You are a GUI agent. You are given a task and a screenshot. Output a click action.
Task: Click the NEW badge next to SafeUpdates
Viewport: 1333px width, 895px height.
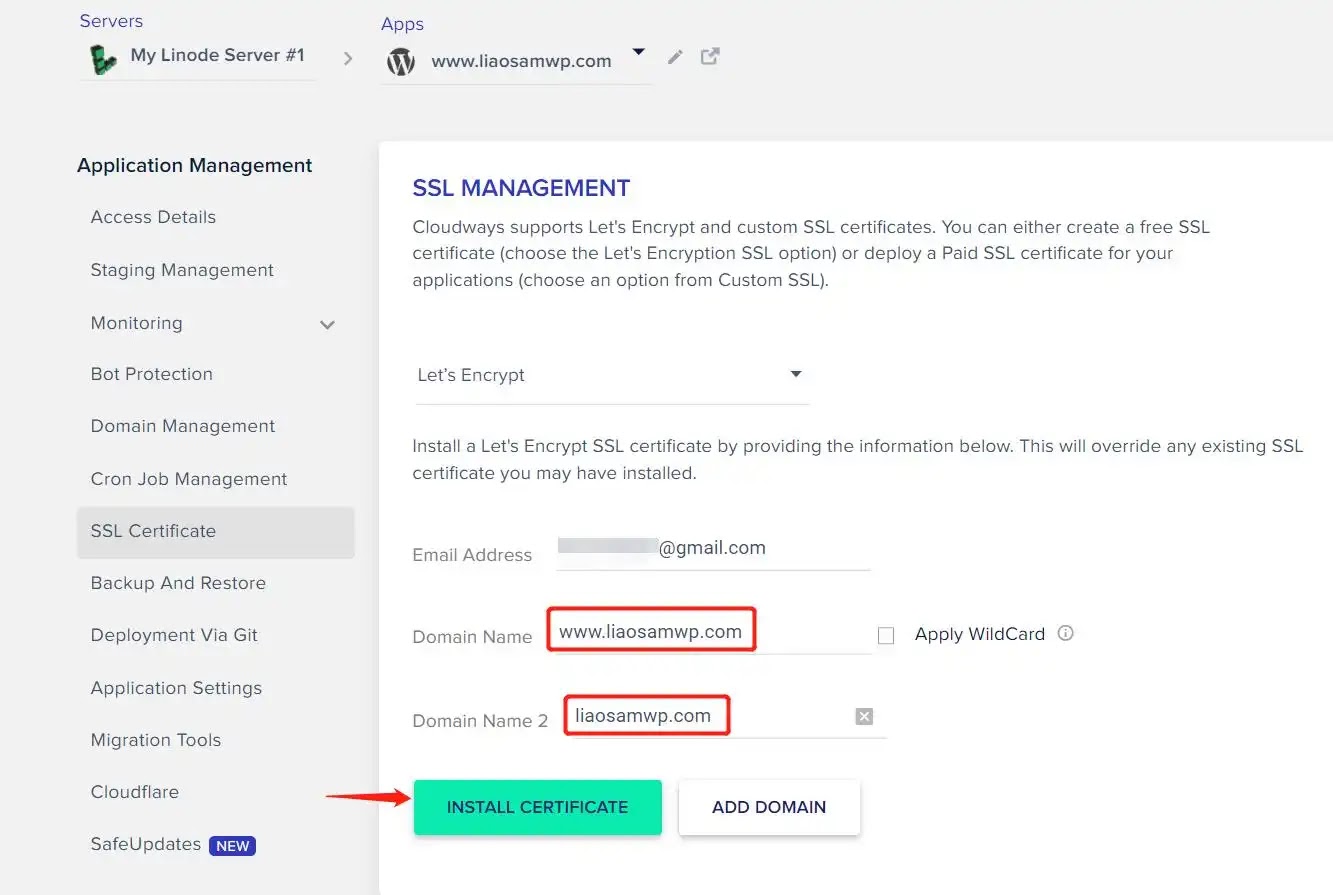(x=232, y=846)
